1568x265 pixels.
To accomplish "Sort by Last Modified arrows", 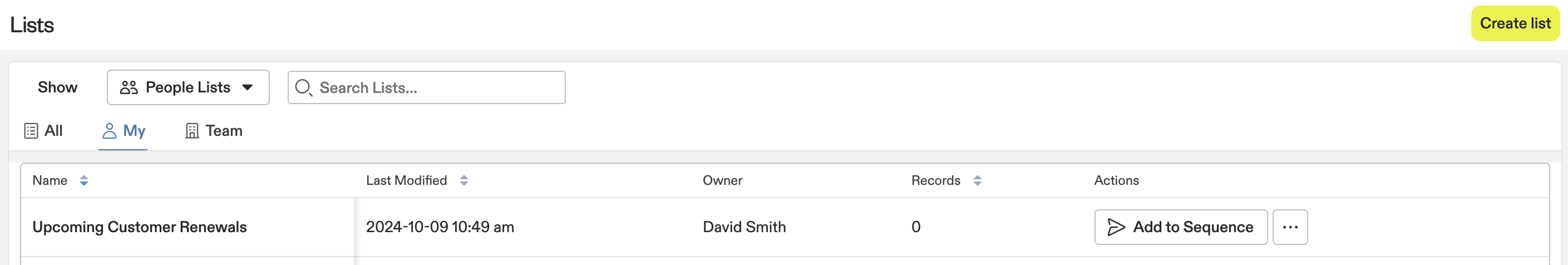I will point(464,181).
